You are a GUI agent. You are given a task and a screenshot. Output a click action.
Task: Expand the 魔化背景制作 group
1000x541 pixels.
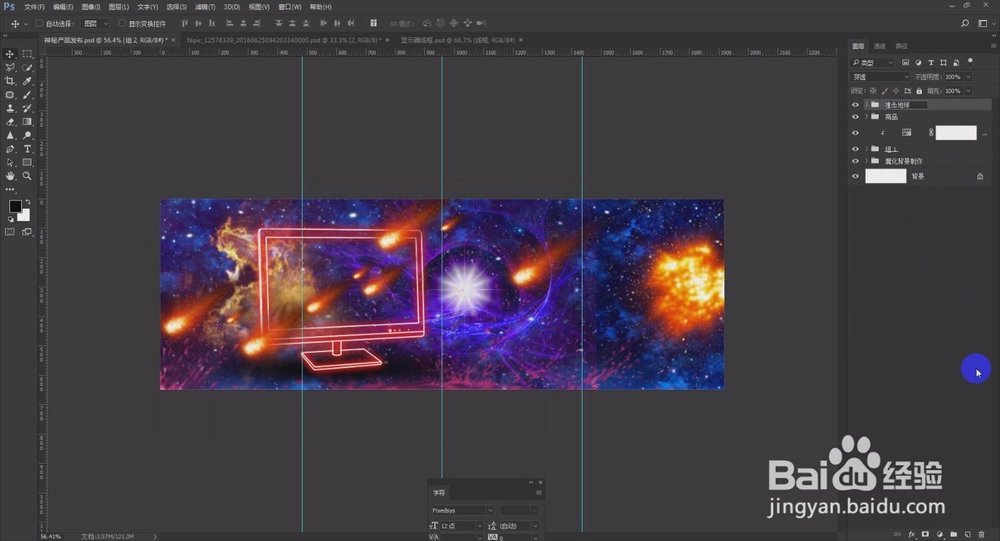click(x=866, y=161)
